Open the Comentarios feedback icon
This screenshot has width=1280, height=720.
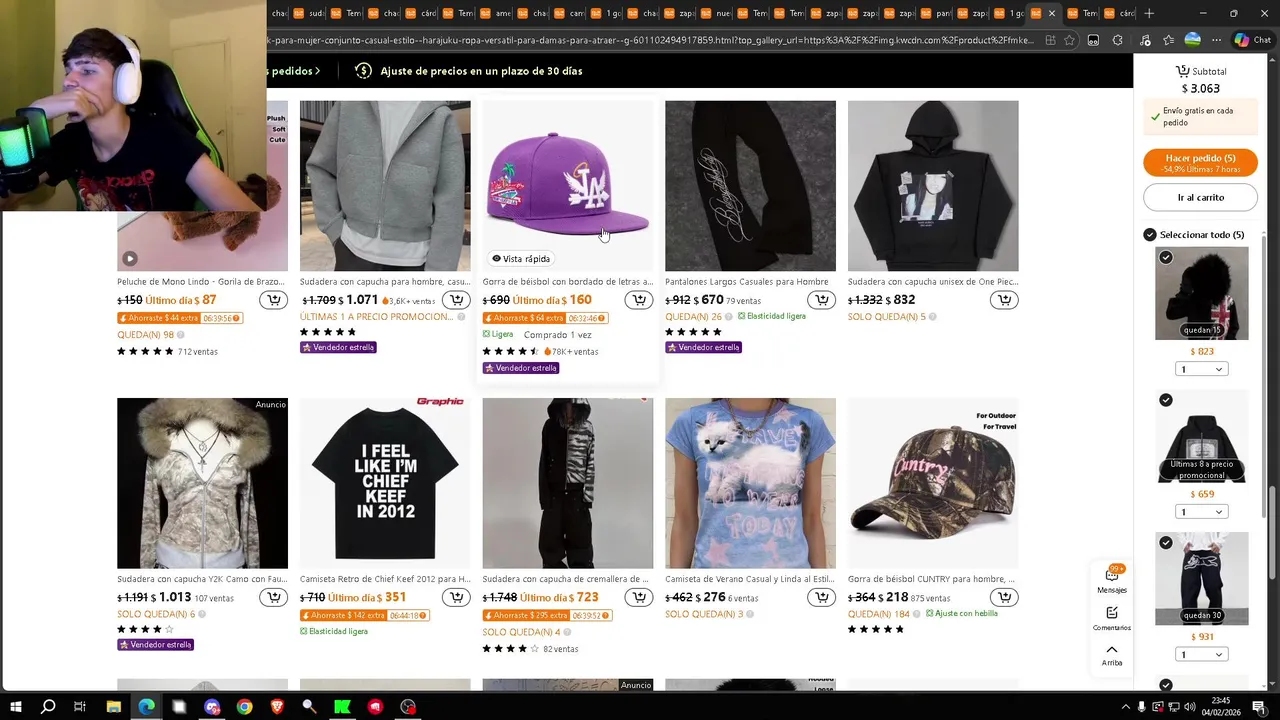(1112, 617)
